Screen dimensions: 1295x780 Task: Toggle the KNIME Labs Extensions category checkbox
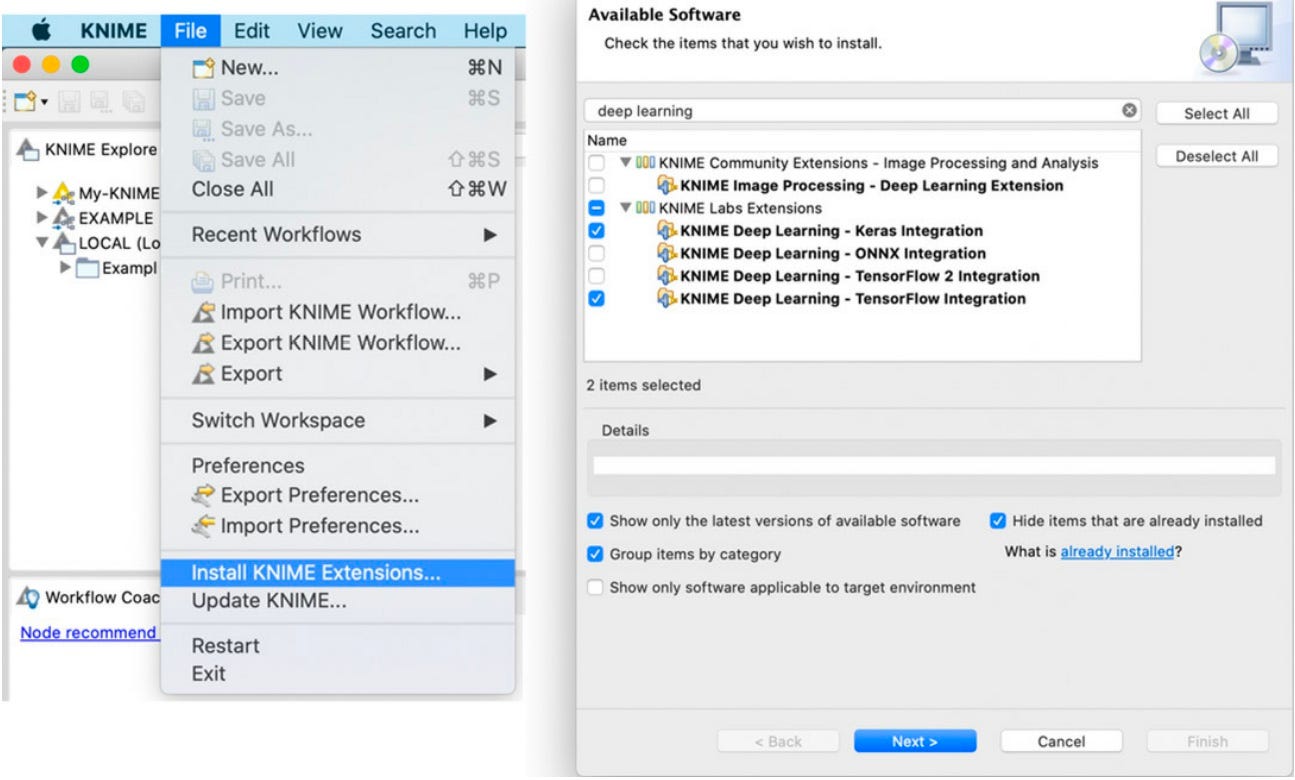(x=596, y=208)
